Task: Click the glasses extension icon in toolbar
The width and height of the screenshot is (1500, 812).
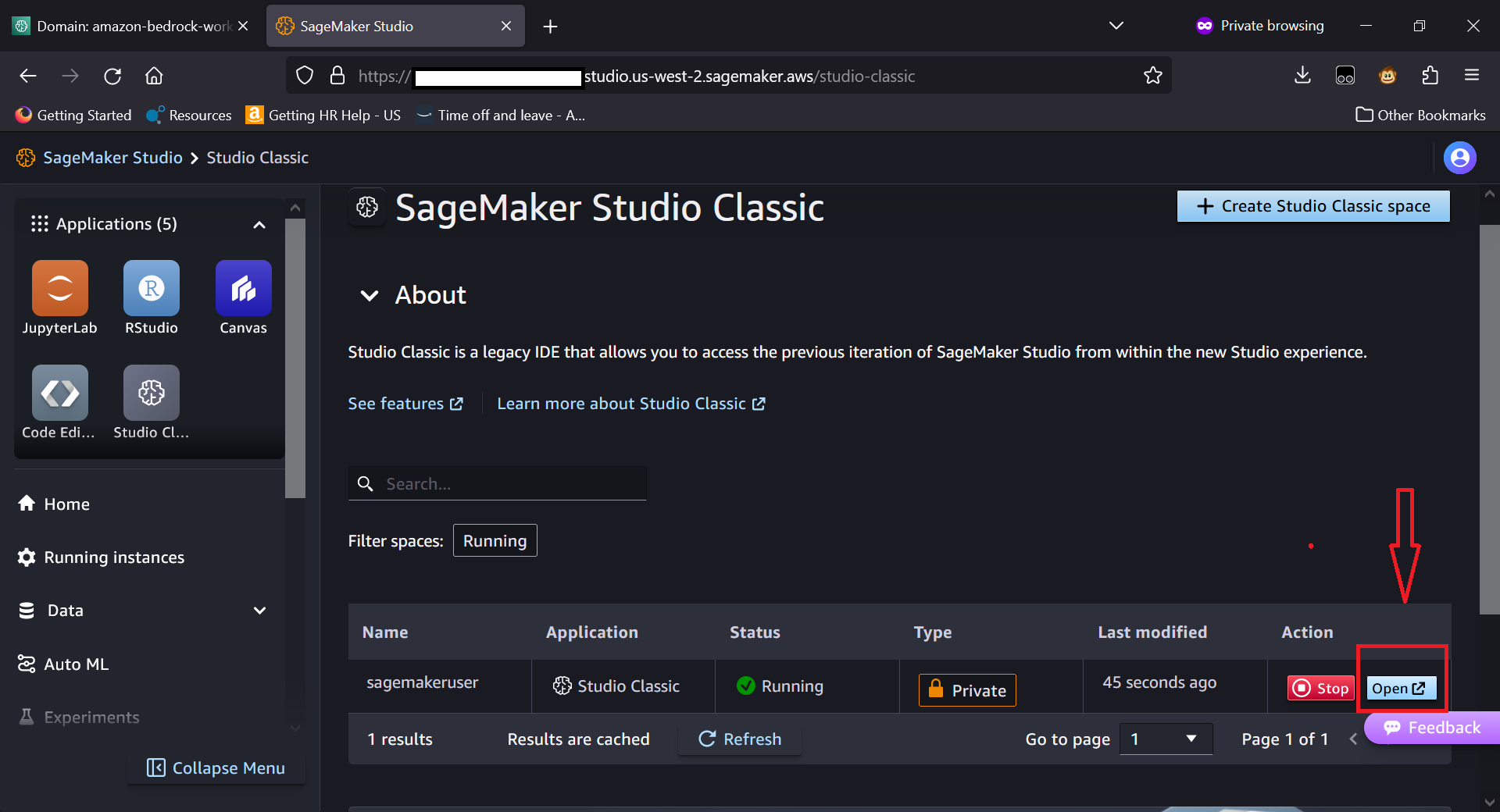Action: click(x=1345, y=76)
